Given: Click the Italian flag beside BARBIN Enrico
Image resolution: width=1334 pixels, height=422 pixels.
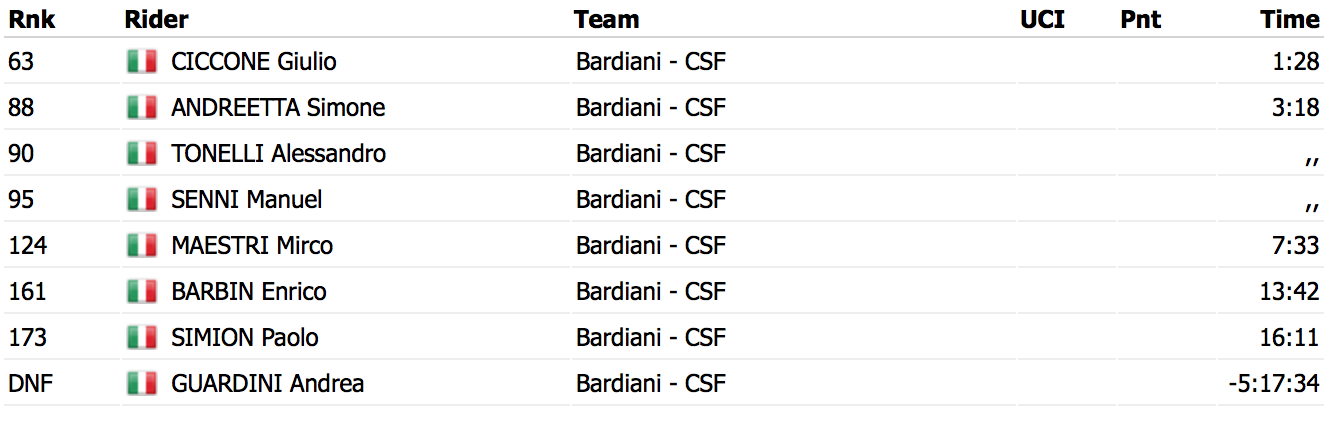Looking at the screenshot, I should pyautogui.click(x=142, y=292).
